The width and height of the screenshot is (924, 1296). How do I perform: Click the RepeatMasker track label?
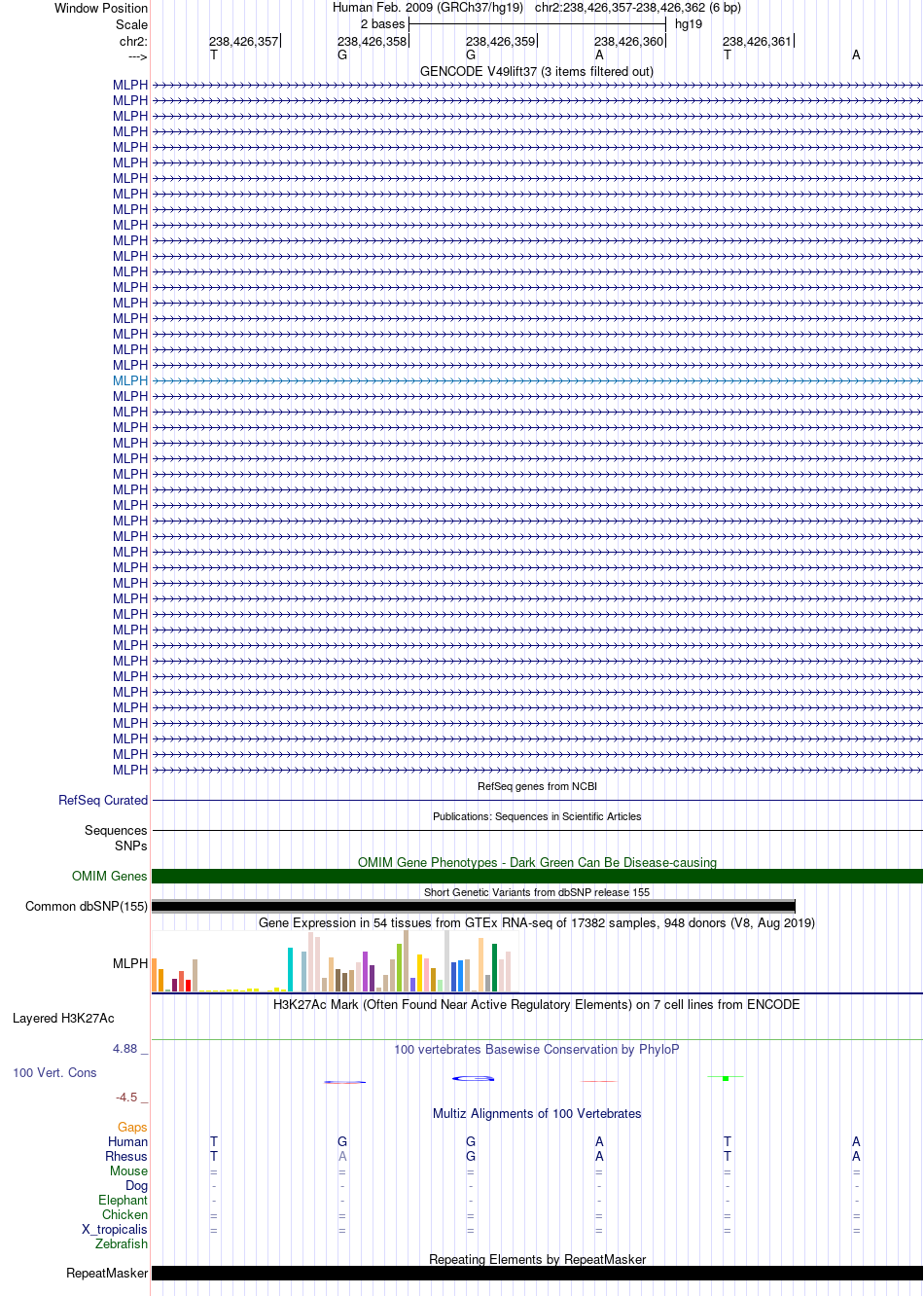[107, 1273]
